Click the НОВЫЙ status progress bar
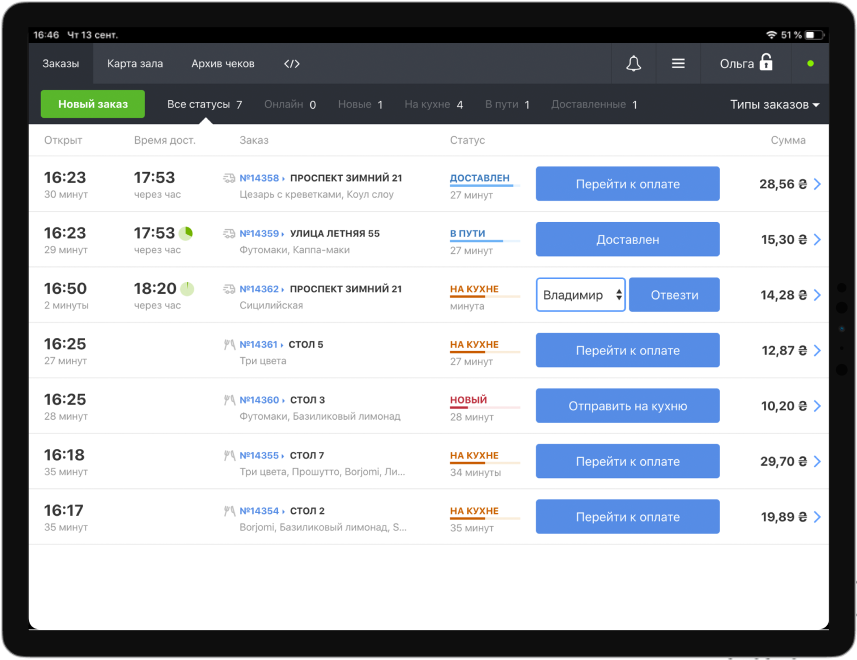The image size is (857, 660). click(x=485, y=408)
